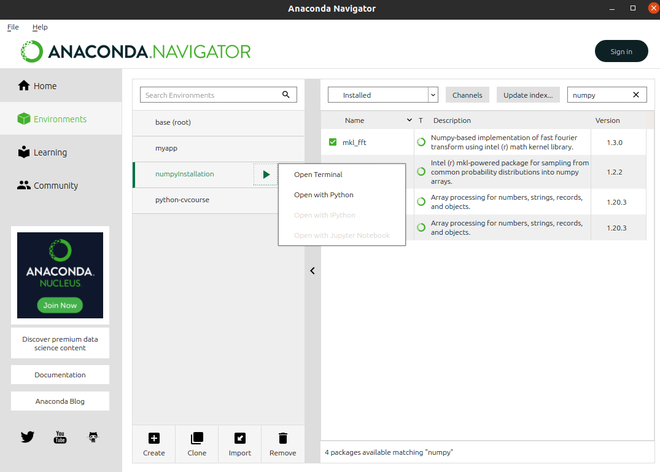The image size is (660, 472).
Task: Close the Anaconda Navigator window
Action: click(x=654, y=8)
